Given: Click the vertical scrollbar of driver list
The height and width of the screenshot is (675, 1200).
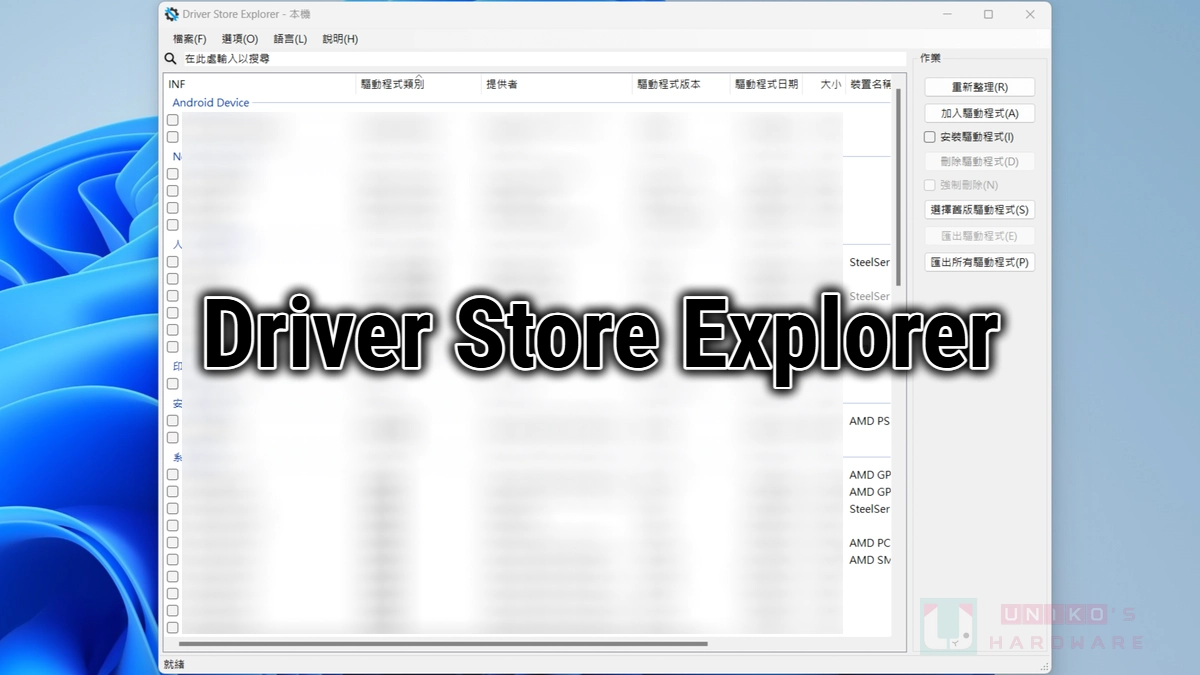Looking at the screenshot, I should click(x=899, y=186).
